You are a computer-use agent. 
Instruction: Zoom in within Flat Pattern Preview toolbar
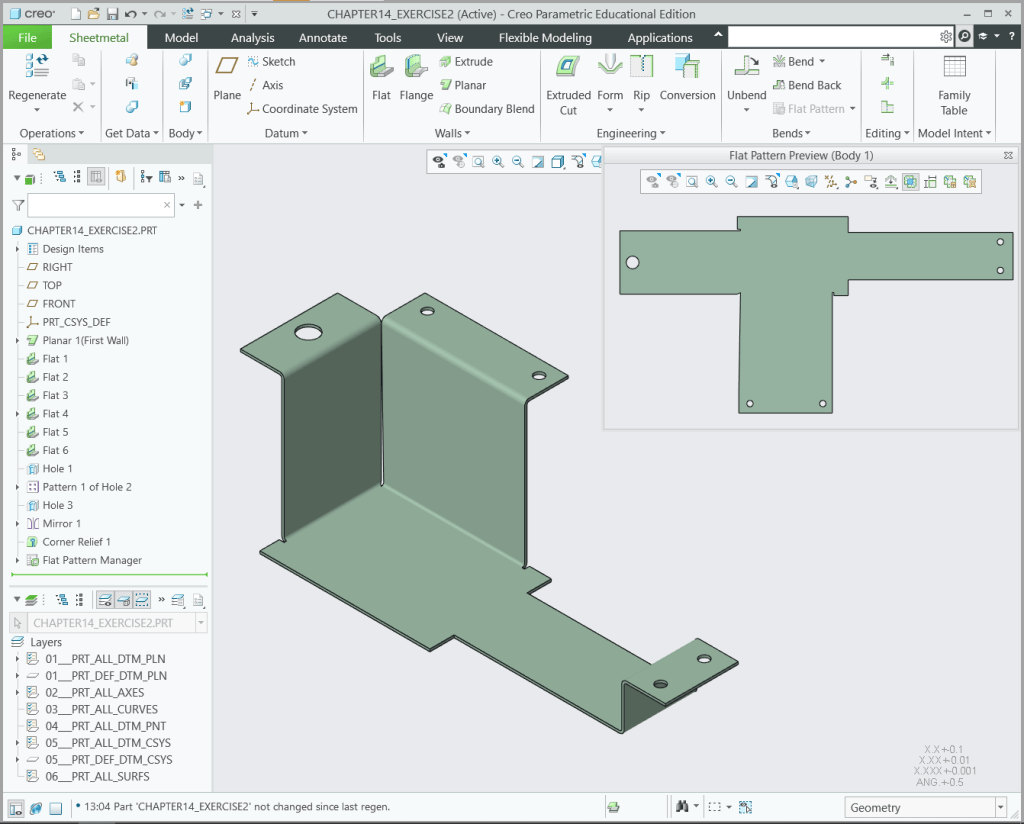(711, 182)
